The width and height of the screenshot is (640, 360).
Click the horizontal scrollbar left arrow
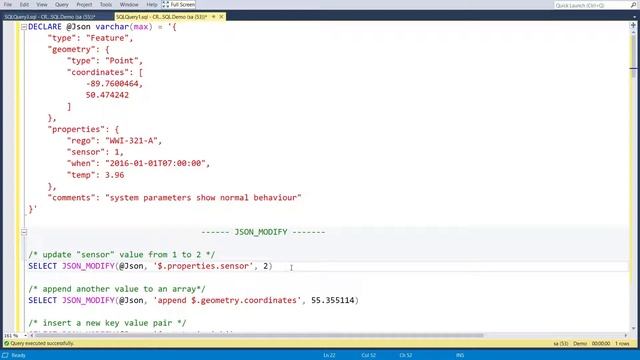(31, 336)
